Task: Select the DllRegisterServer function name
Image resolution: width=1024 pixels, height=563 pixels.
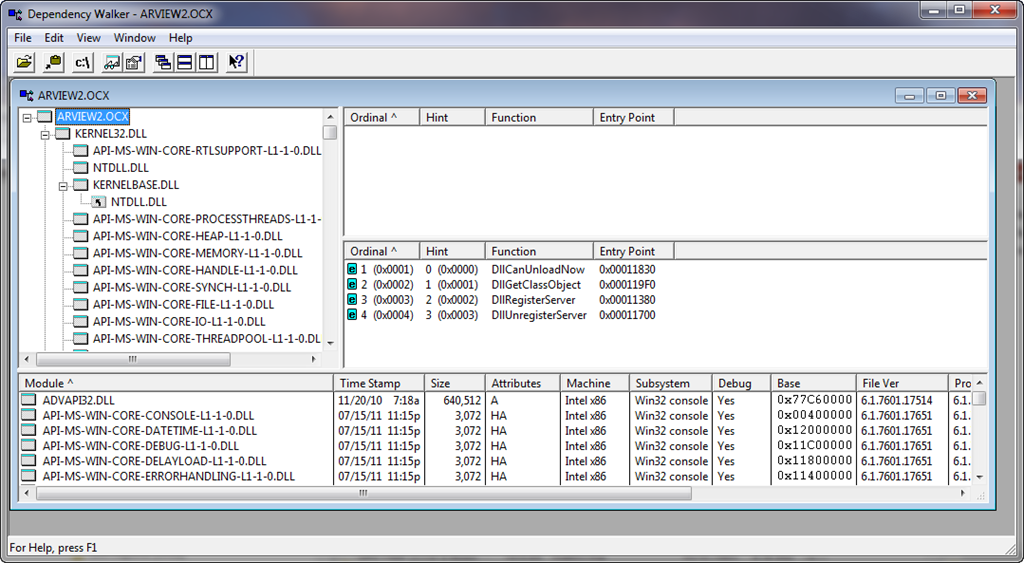Action: pos(534,300)
